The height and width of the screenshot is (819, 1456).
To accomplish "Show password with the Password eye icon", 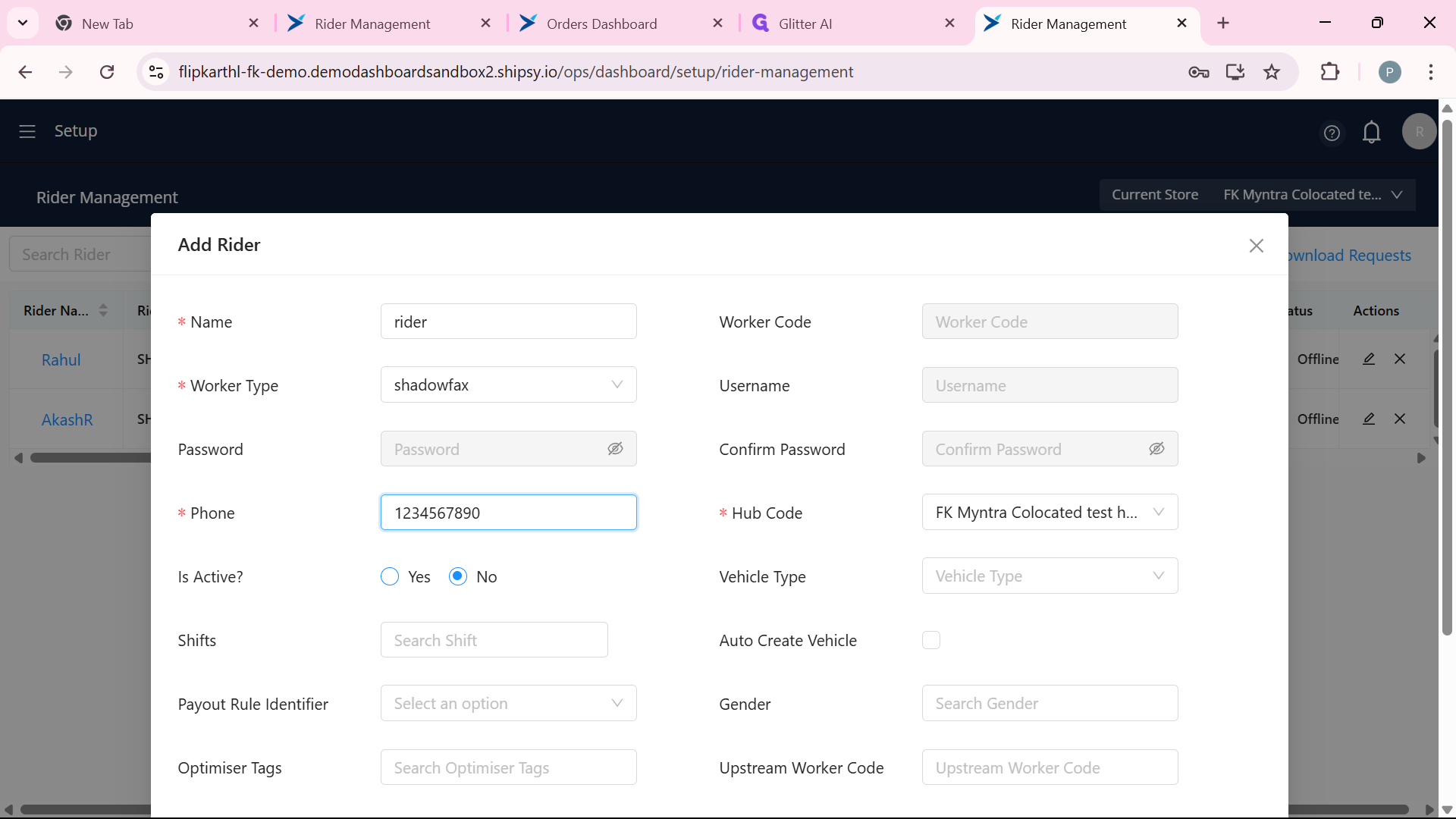I will point(615,449).
